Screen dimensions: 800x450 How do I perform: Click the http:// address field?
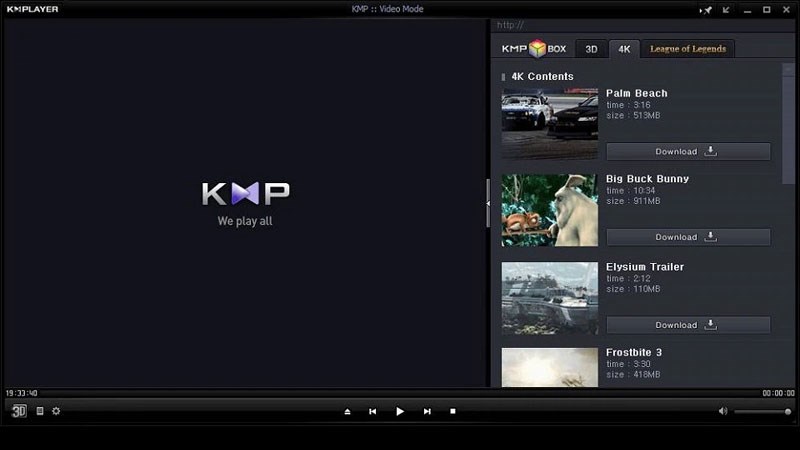[x=643, y=25]
